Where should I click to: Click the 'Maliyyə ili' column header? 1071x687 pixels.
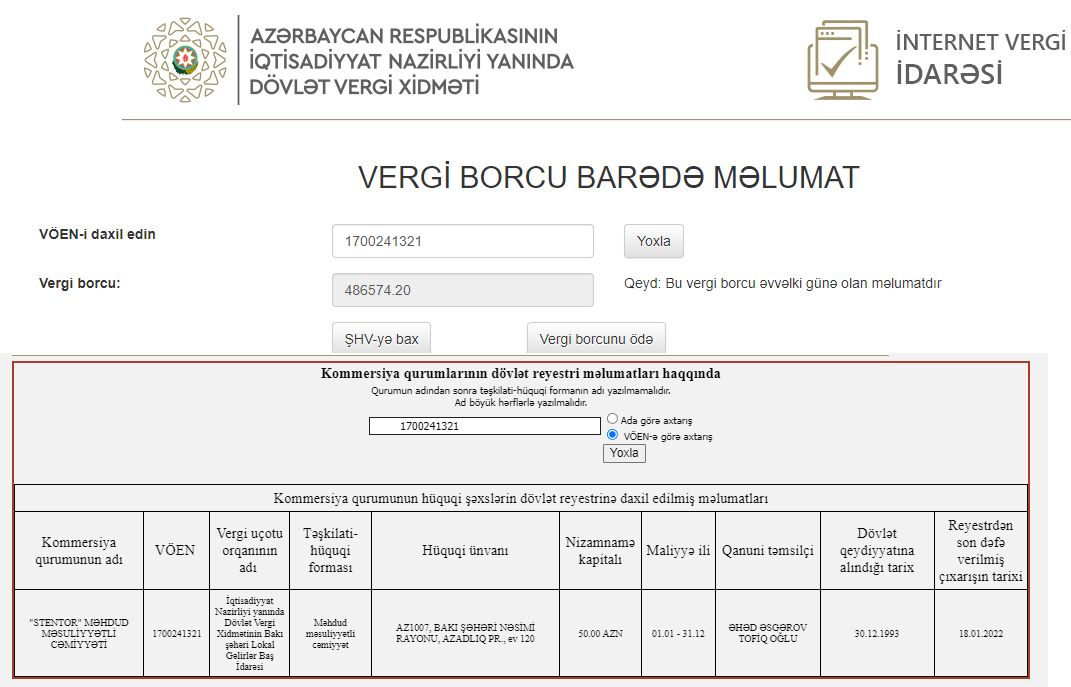pyautogui.click(x=678, y=550)
